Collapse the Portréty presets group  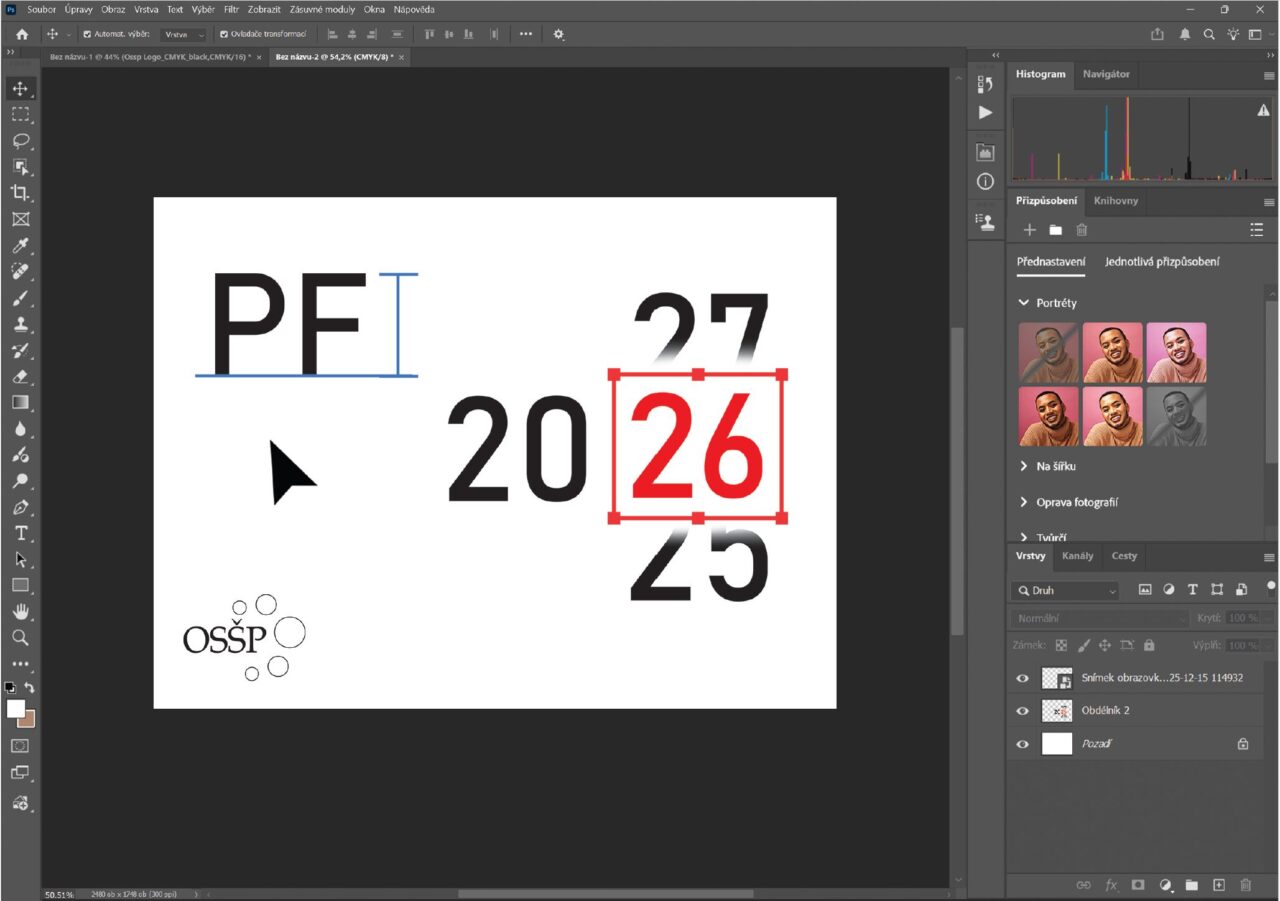point(1024,303)
